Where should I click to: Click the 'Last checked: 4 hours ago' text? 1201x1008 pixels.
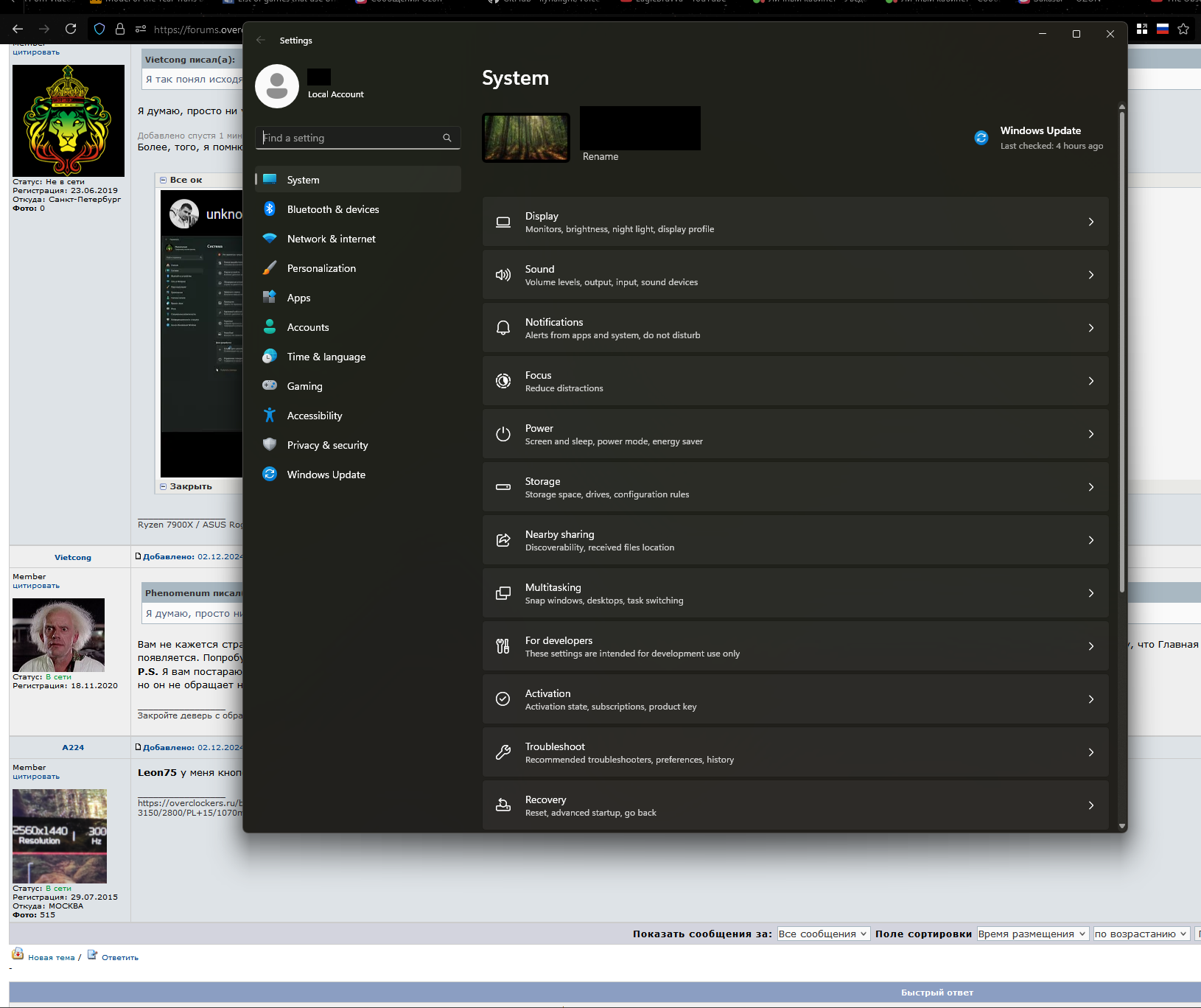coord(1051,146)
